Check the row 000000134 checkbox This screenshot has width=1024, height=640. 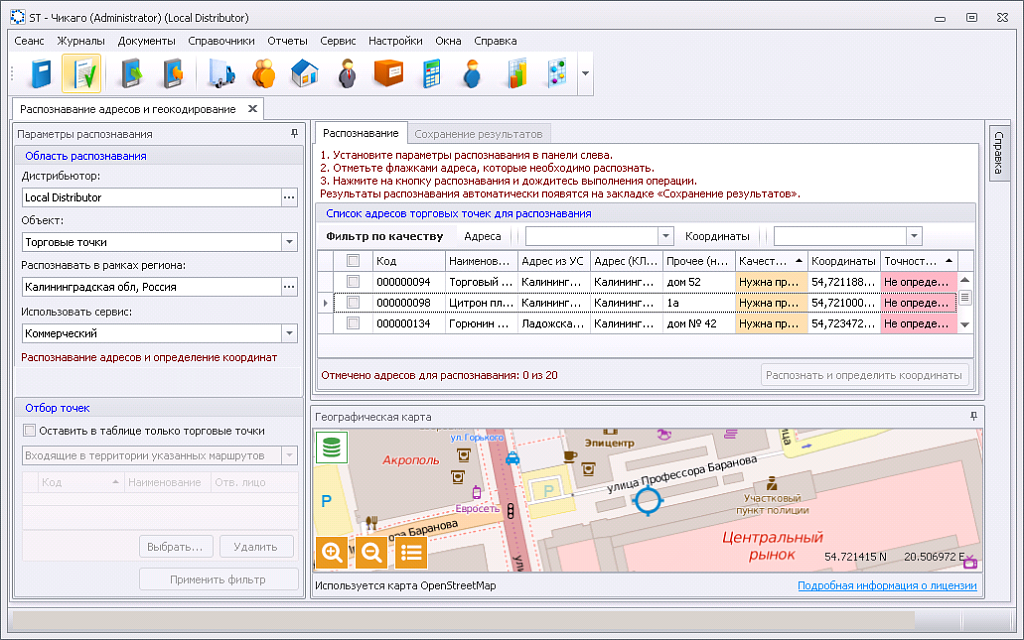[x=353, y=323]
